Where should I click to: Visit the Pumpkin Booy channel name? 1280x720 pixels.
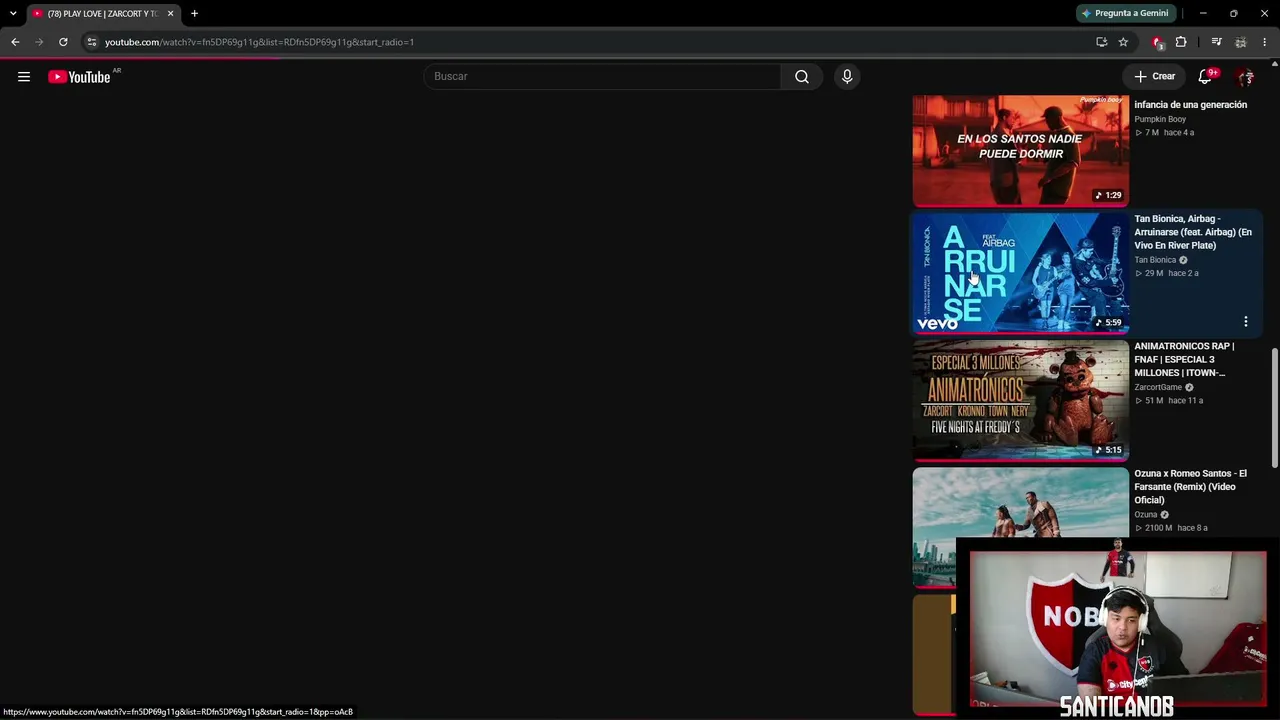point(1160,120)
